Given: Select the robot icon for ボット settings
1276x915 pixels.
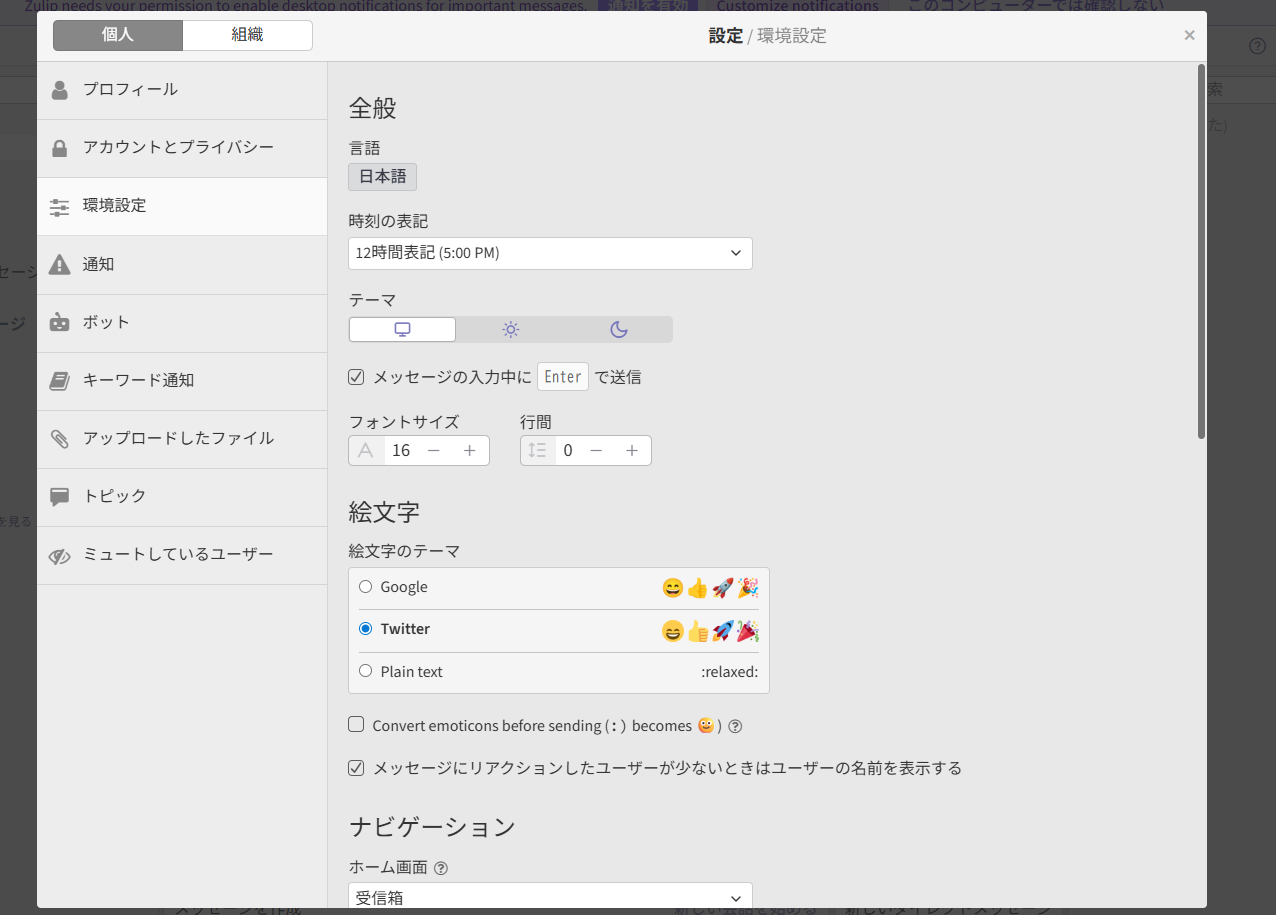Looking at the screenshot, I should (59, 322).
